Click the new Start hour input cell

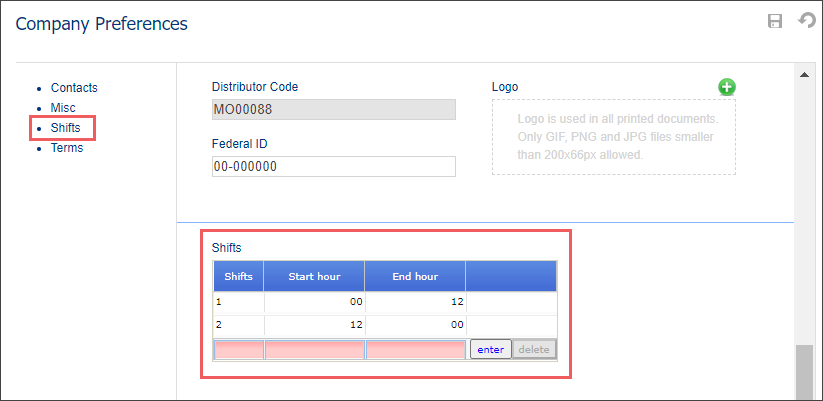tap(314, 350)
